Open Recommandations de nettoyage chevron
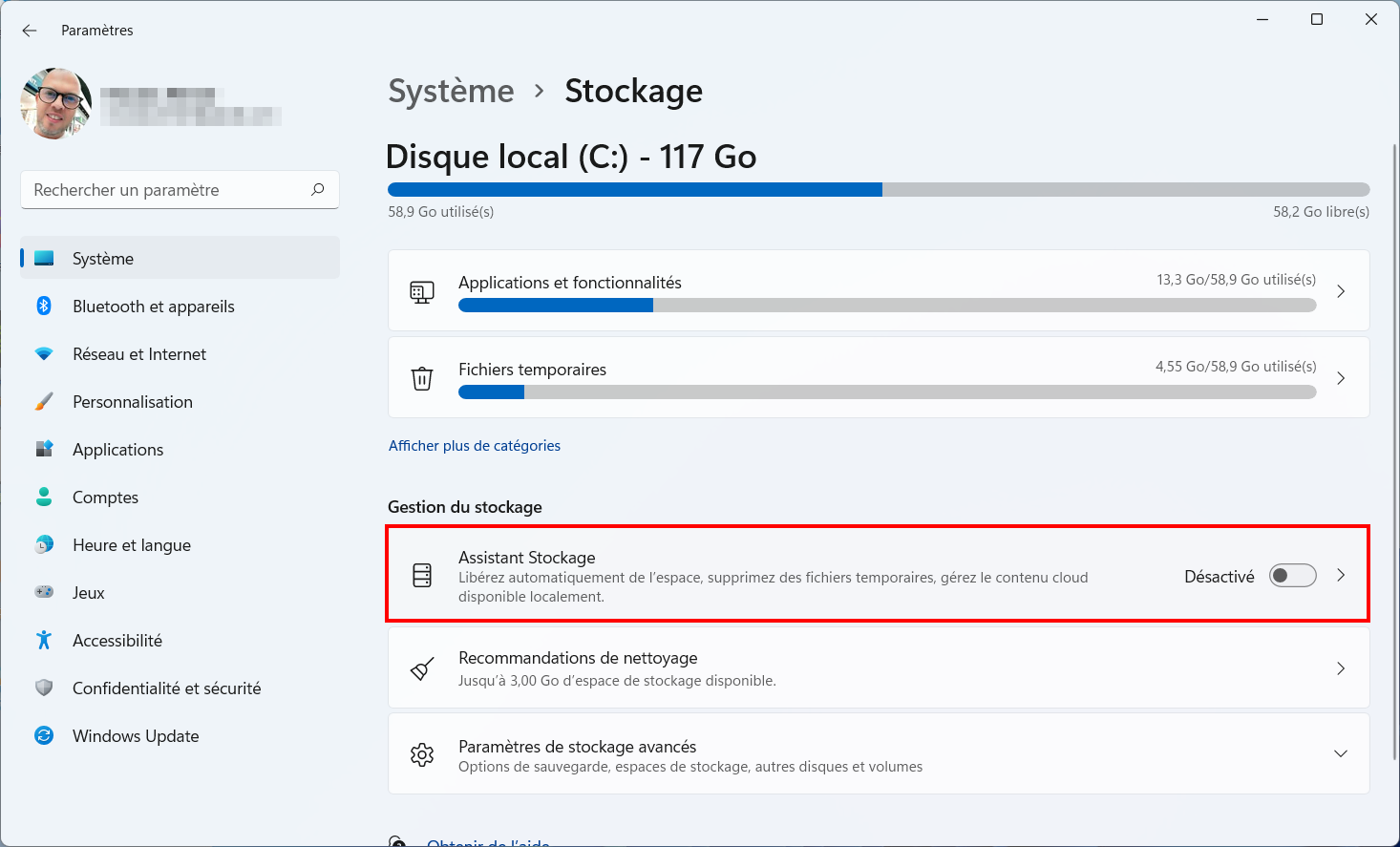The image size is (1400, 847). [x=1341, y=668]
